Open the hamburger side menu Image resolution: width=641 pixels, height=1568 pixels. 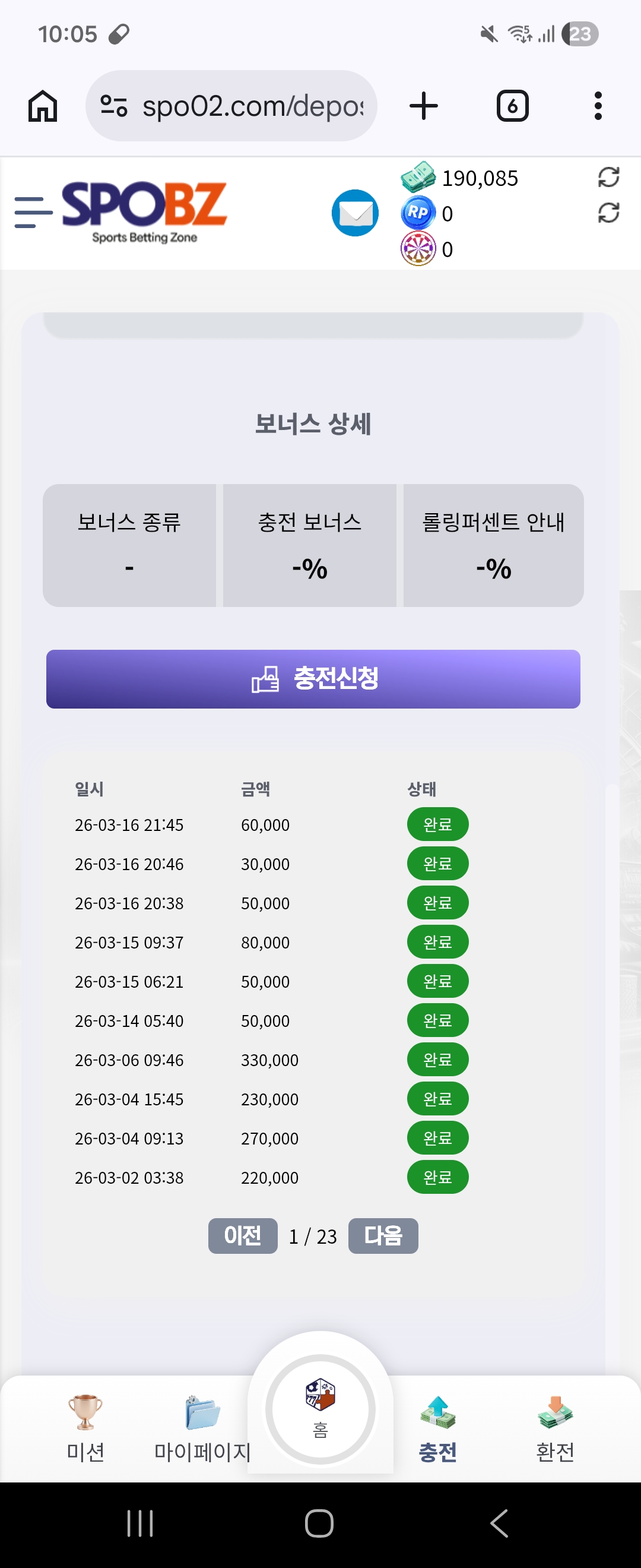tap(33, 212)
